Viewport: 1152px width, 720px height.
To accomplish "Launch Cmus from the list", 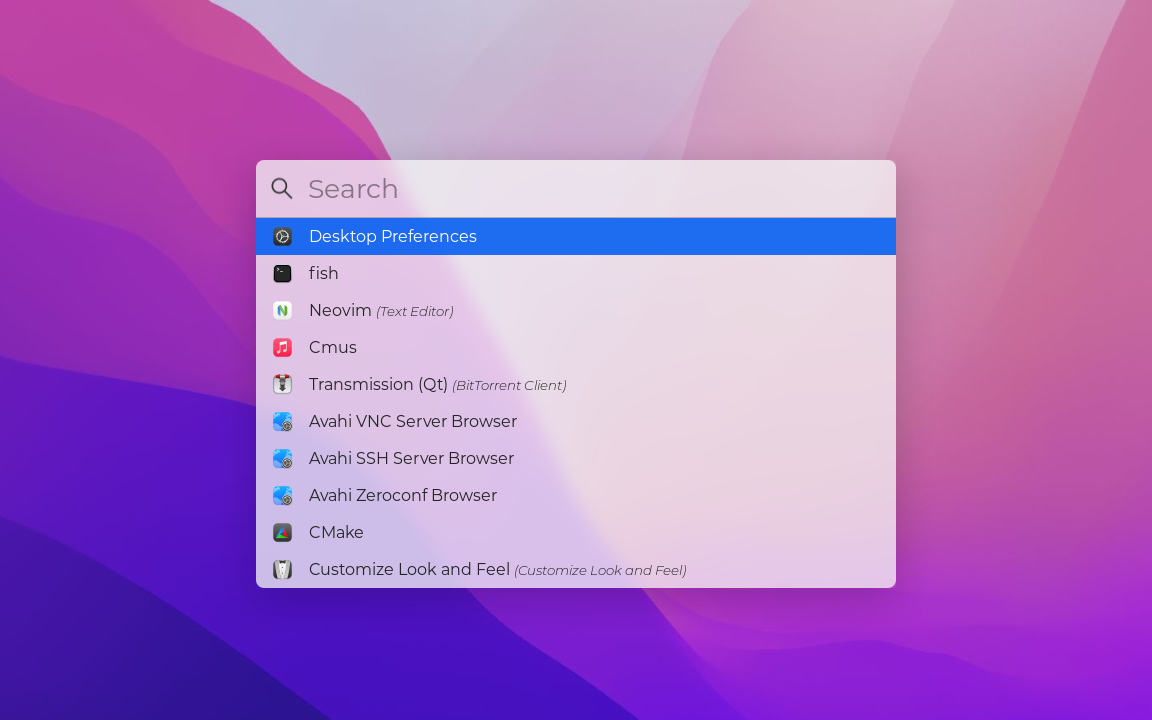I will [x=575, y=348].
